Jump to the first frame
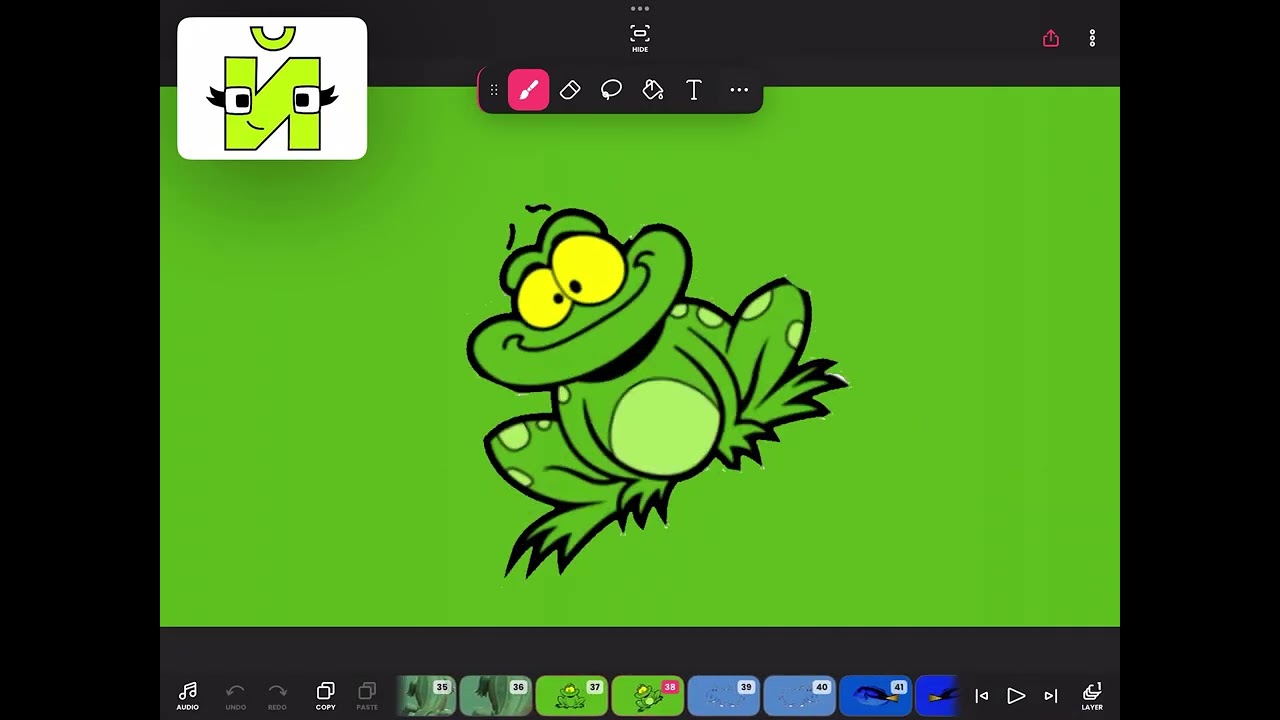The height and width of the screenshot is (720, 1280). pyautogui.click(x=981, y=696)
